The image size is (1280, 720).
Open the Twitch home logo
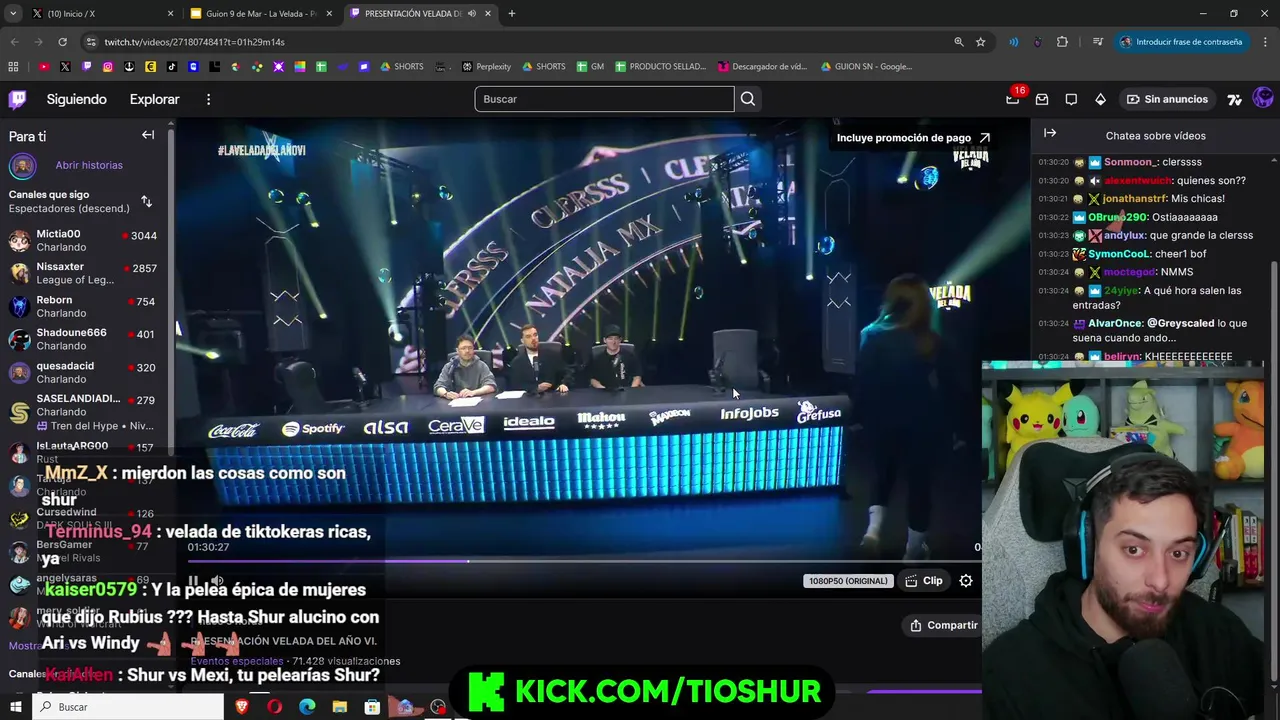click(x=18, y=99)
